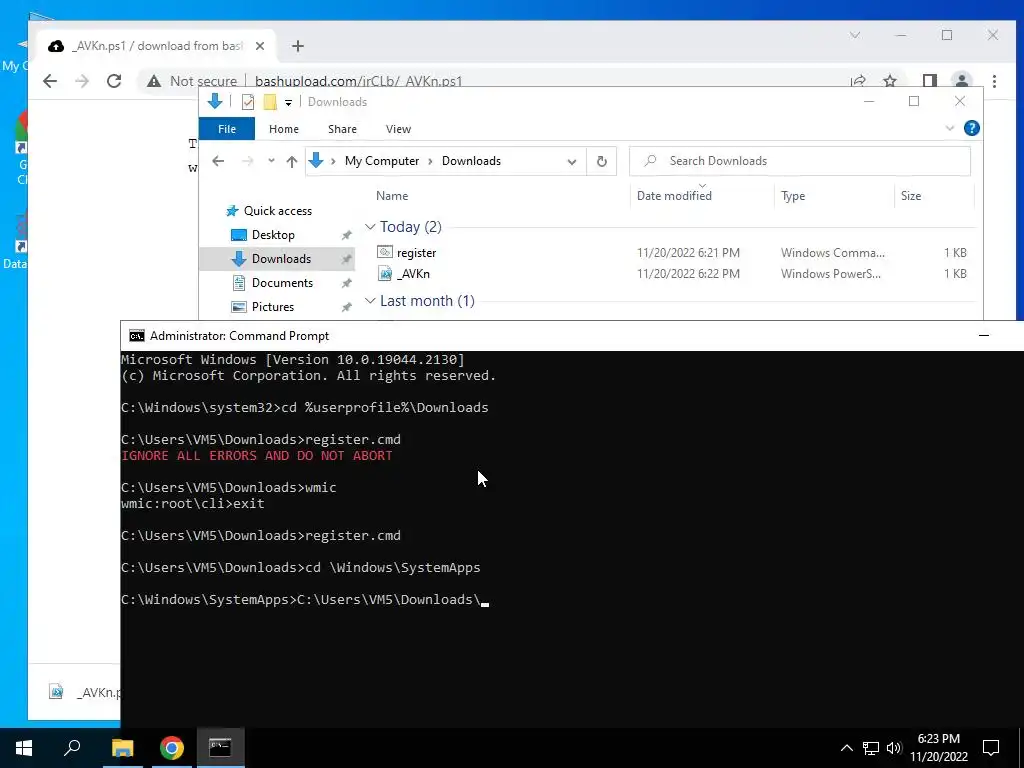Viewport: 1024px width, 768px height.
Task: Open the Windows Start menu
Action: 24,748
